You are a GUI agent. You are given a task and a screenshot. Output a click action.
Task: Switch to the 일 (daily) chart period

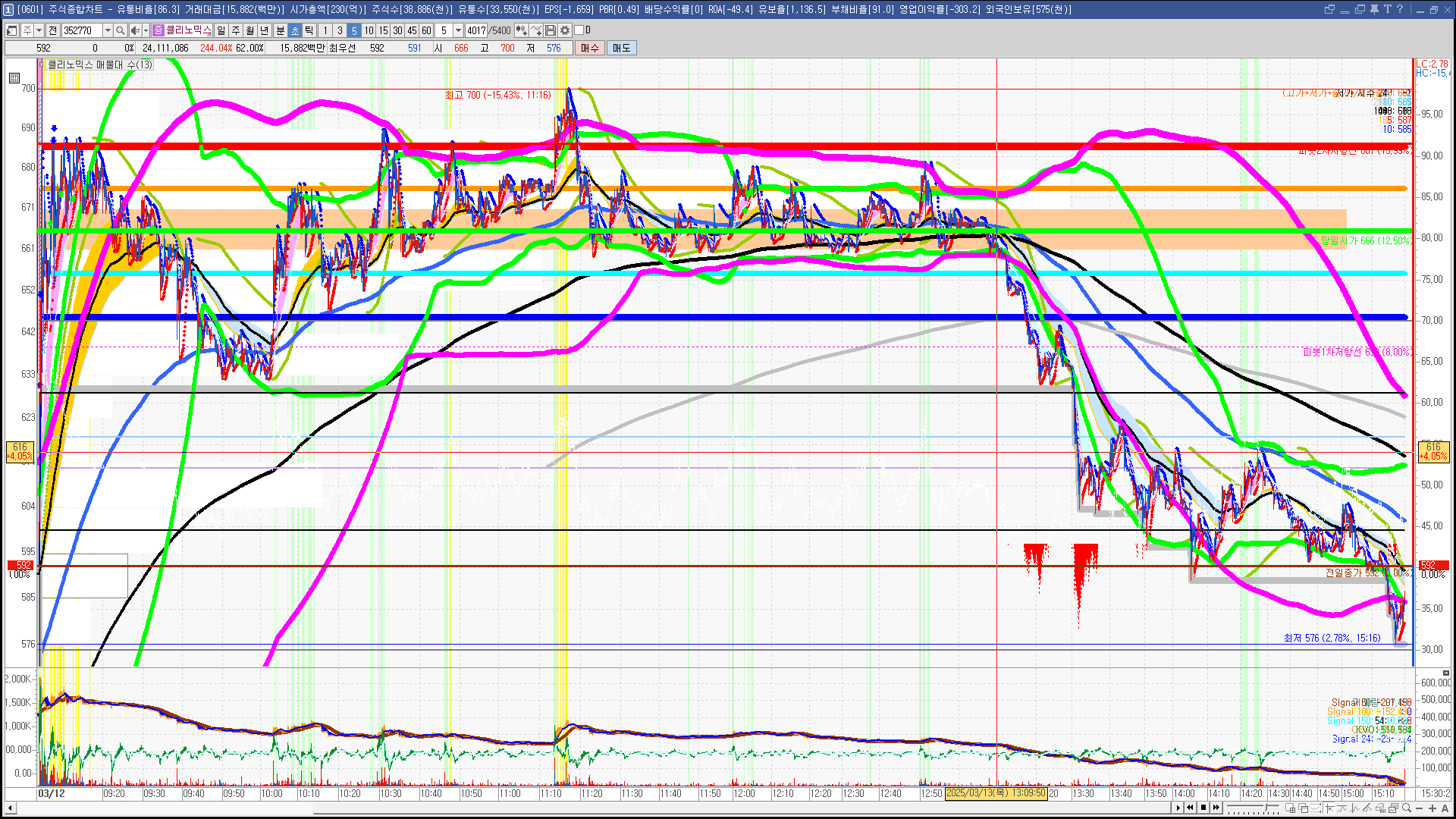(221, 30)
